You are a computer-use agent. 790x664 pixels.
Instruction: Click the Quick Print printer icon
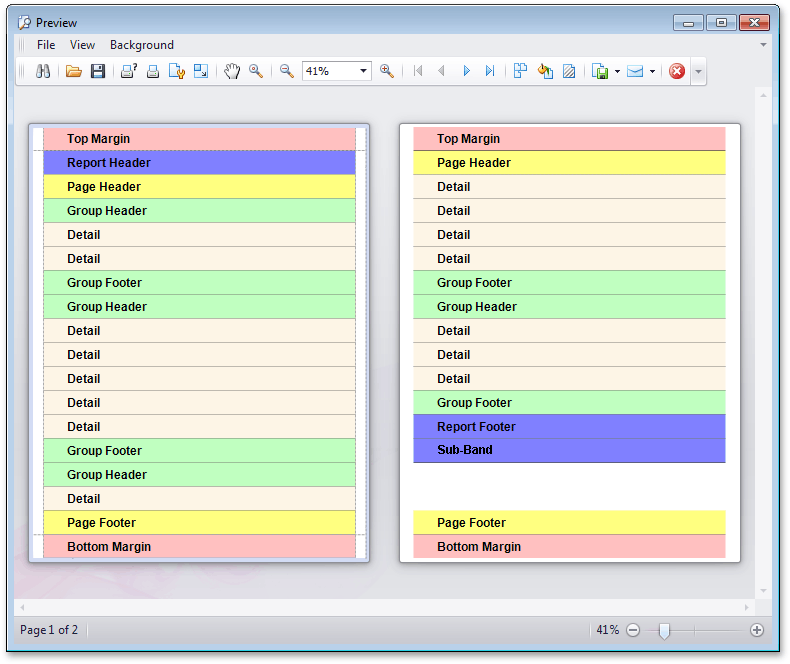point(153,71)
